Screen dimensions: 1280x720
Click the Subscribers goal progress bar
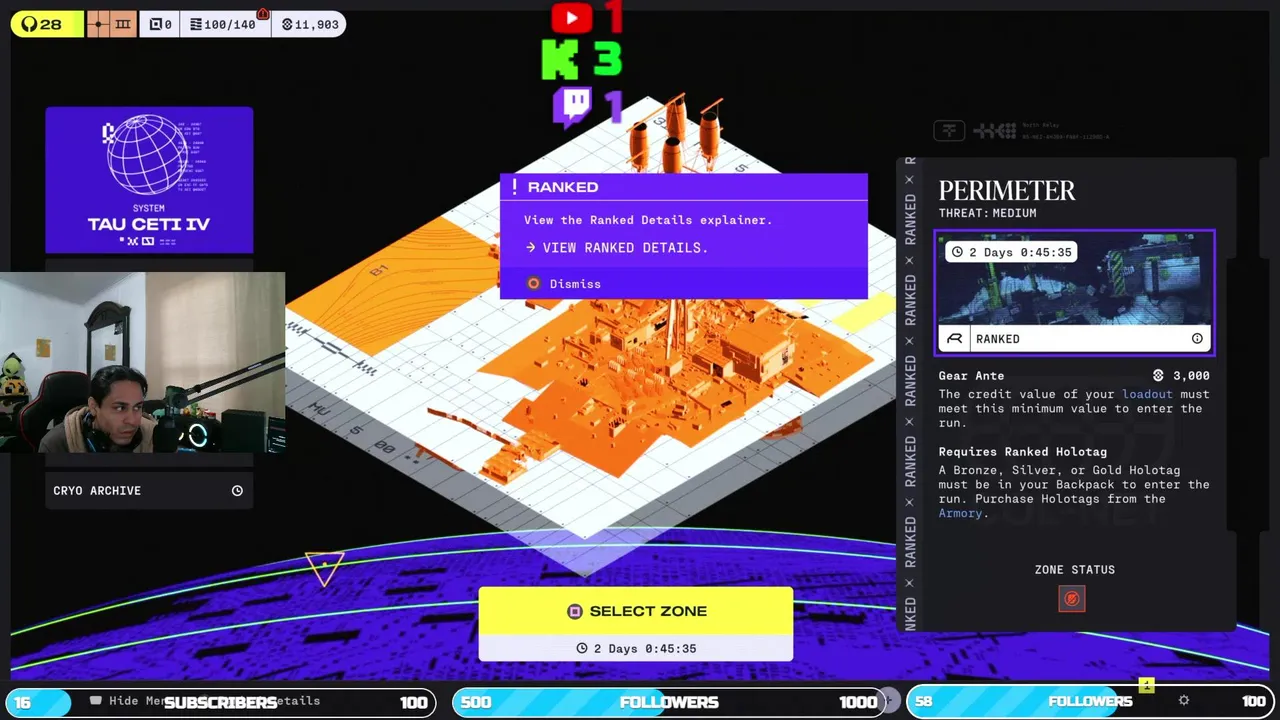click(220, 702)
